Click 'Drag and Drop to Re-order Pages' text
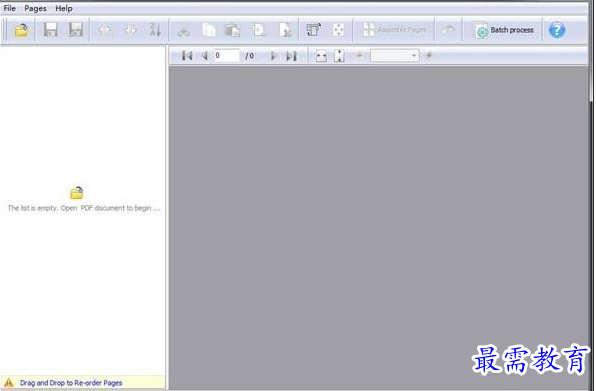Viewport: 596px width, 391px height. pyautogui.click(x=71, y=383)
